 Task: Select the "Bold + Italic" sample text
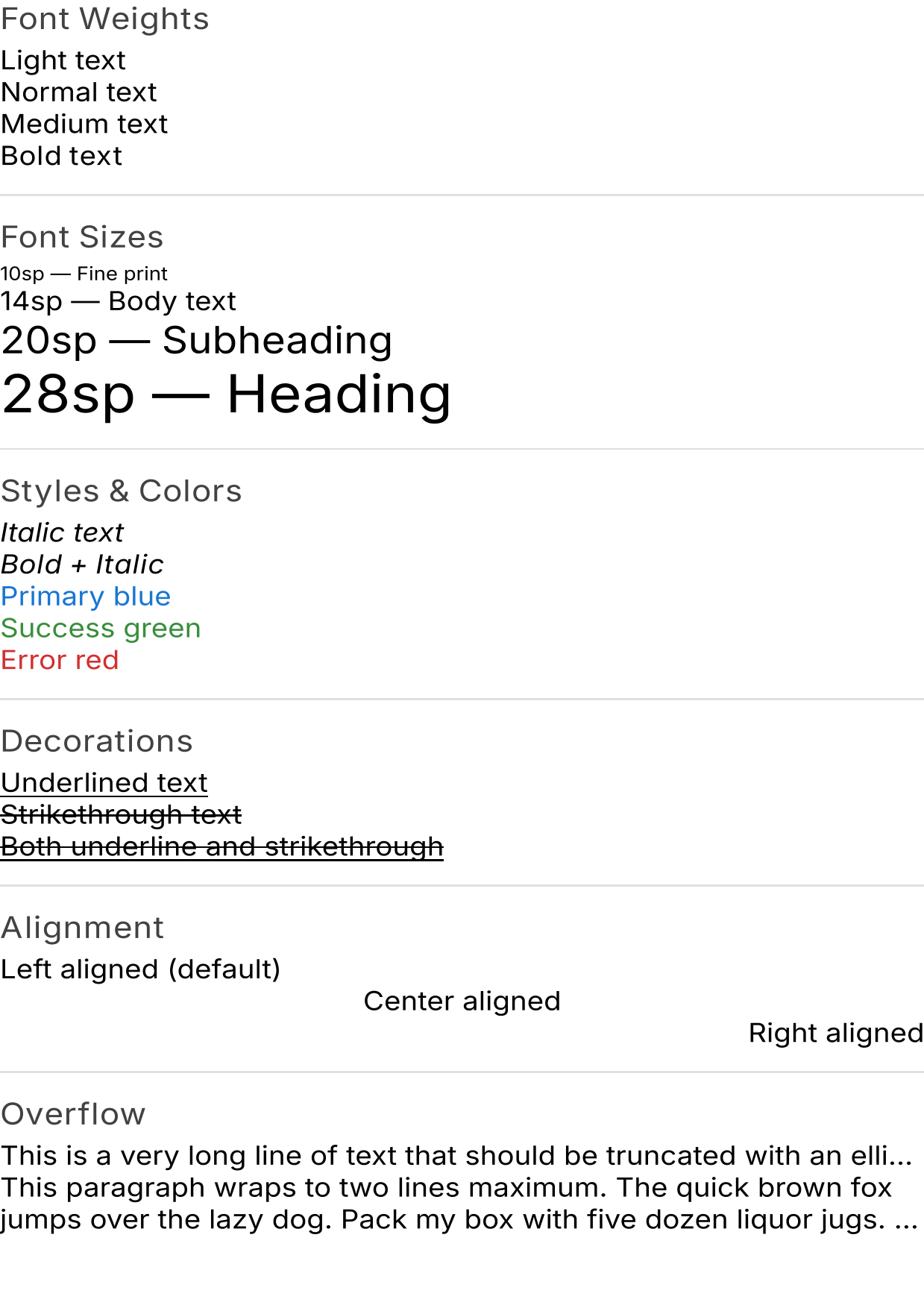click(82, 565)
